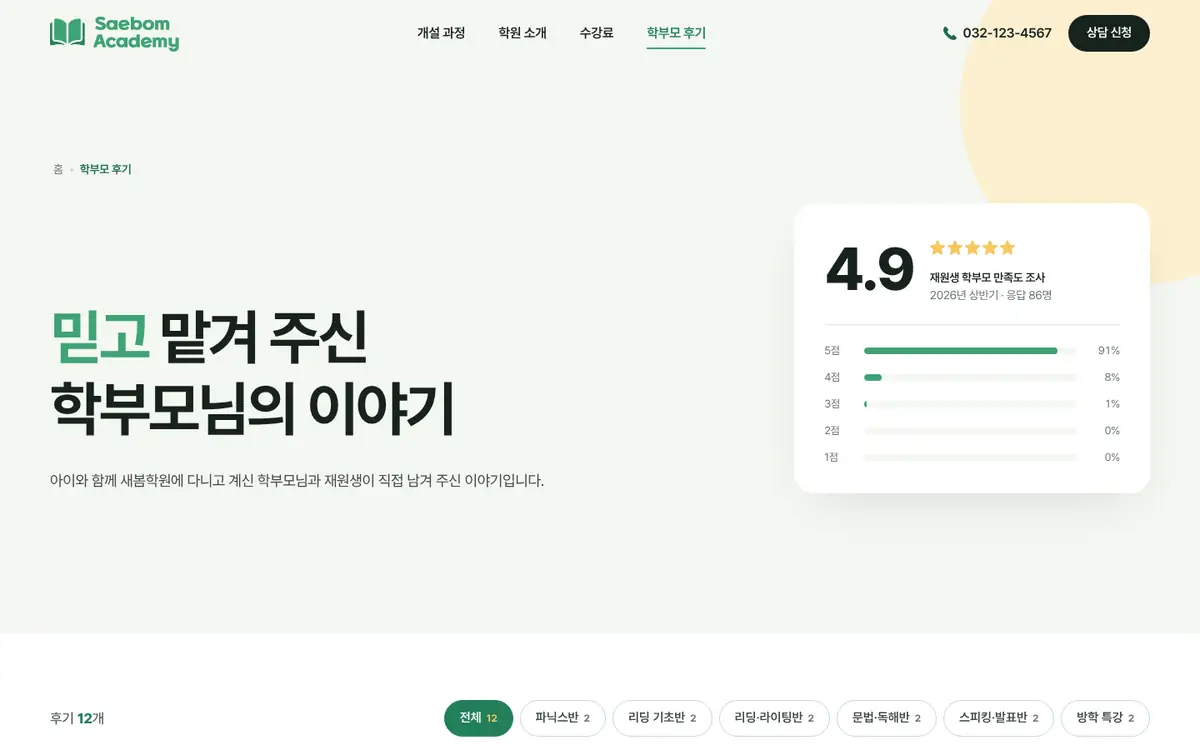The image size is (1200, 750).
Task: Click the paragraph starting 아이와 함께 새봄학원에
Action: pyautogui.click(x=297, y=481)
